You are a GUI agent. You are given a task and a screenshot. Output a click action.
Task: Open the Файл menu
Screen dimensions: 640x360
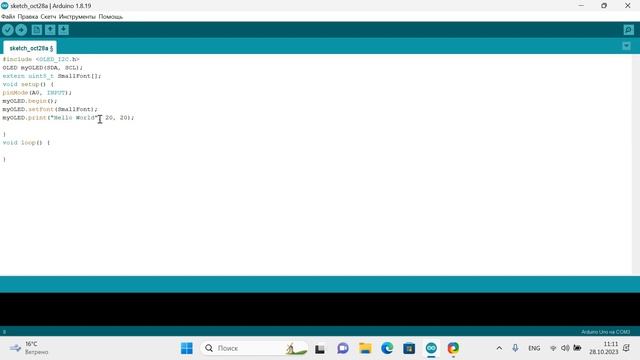(x=8, y=17)
